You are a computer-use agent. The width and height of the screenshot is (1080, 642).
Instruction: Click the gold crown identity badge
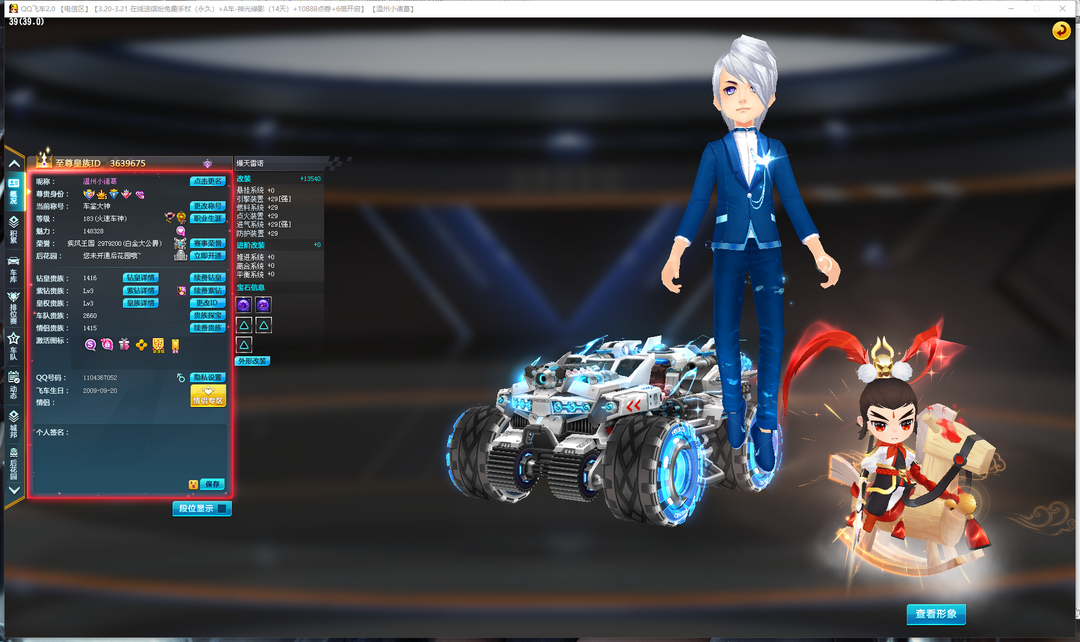point(101,194)
